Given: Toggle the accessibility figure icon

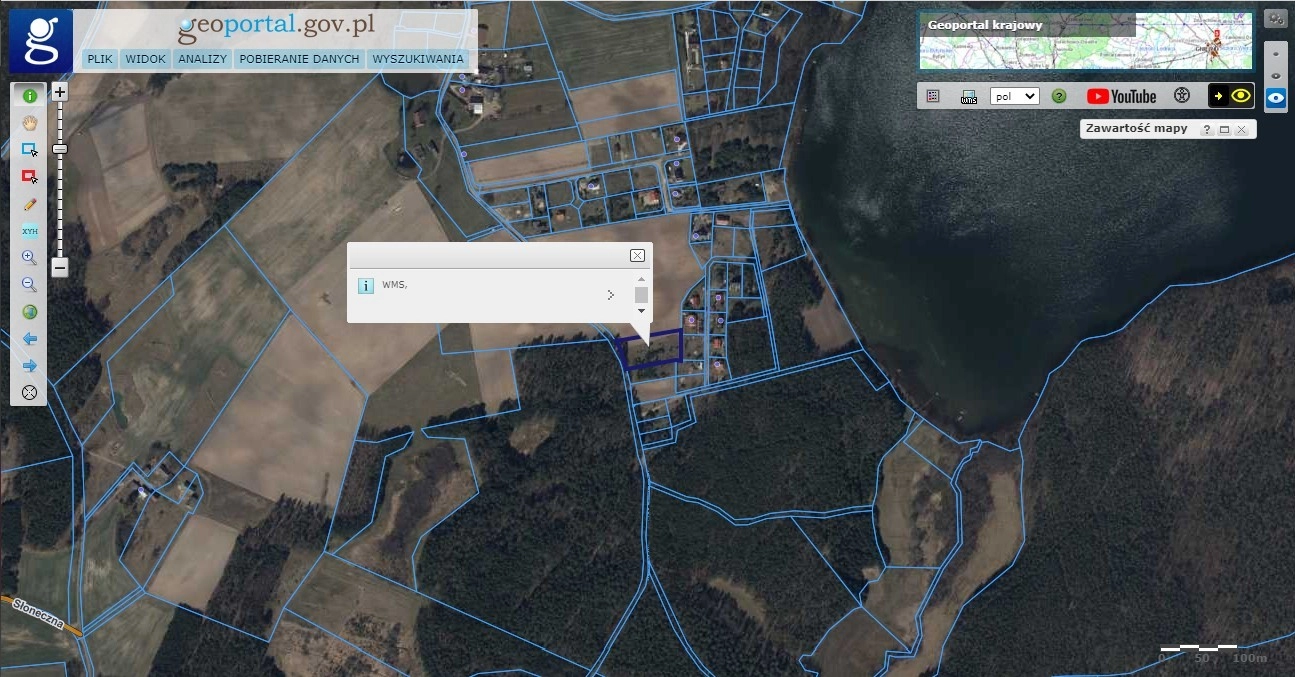Looking at the screenshot, I should pos(1181,96).
